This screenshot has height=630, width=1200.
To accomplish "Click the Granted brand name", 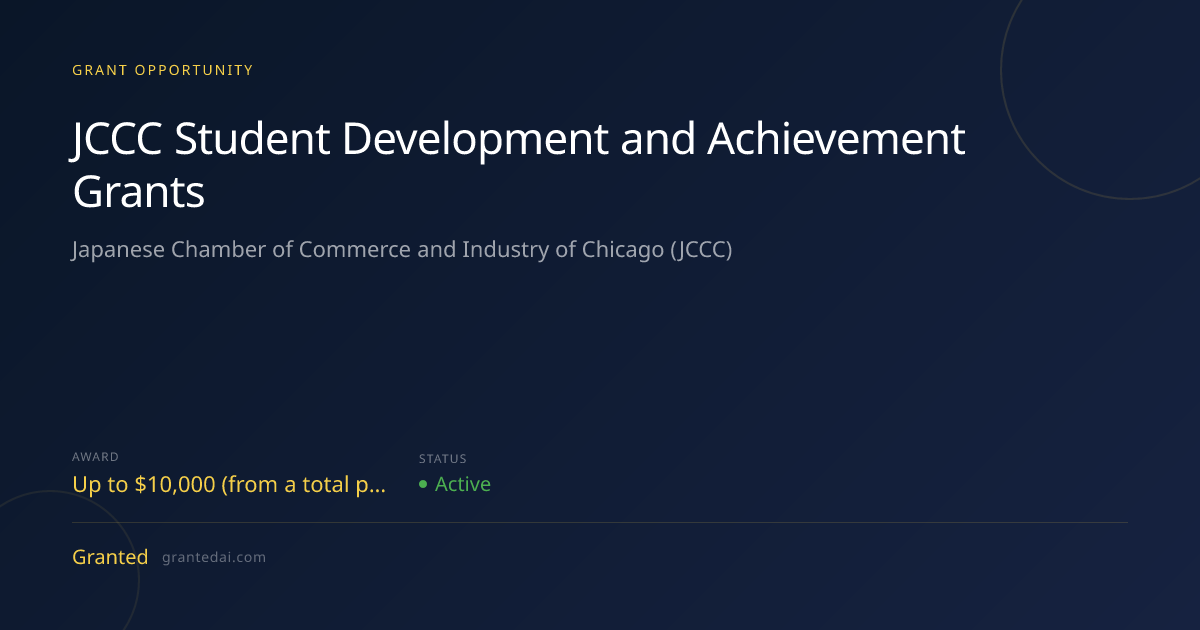I will coord(110,557).
